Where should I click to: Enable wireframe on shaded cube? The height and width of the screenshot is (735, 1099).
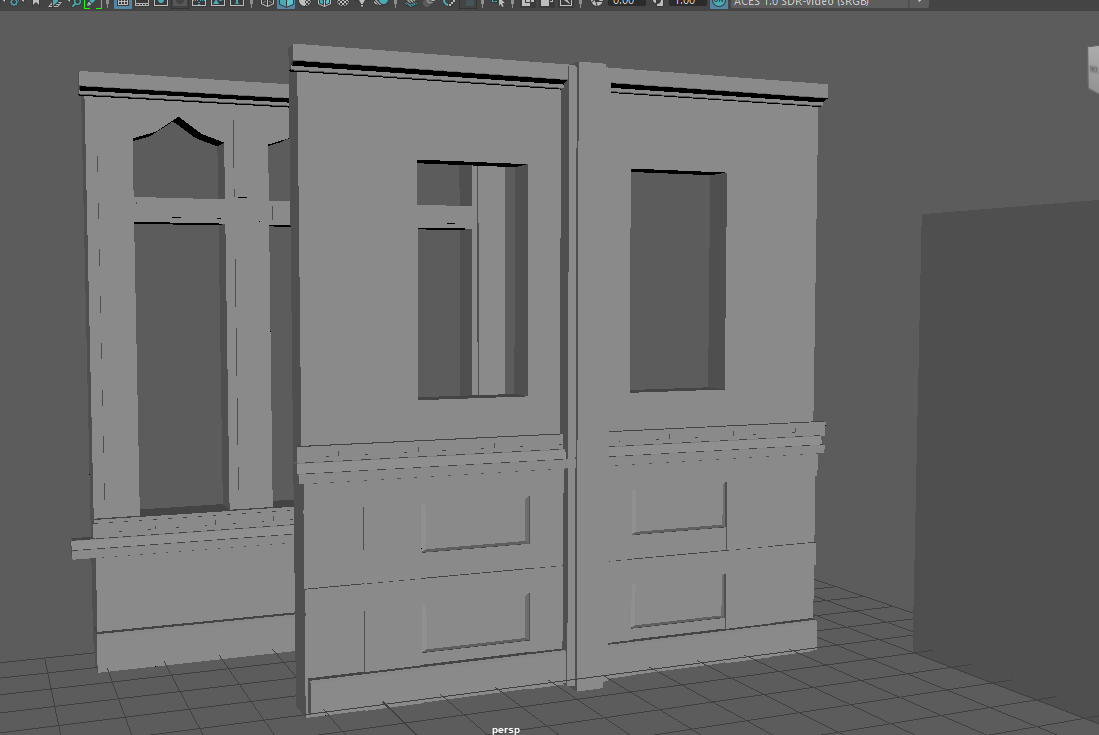(x=324, y=3)
